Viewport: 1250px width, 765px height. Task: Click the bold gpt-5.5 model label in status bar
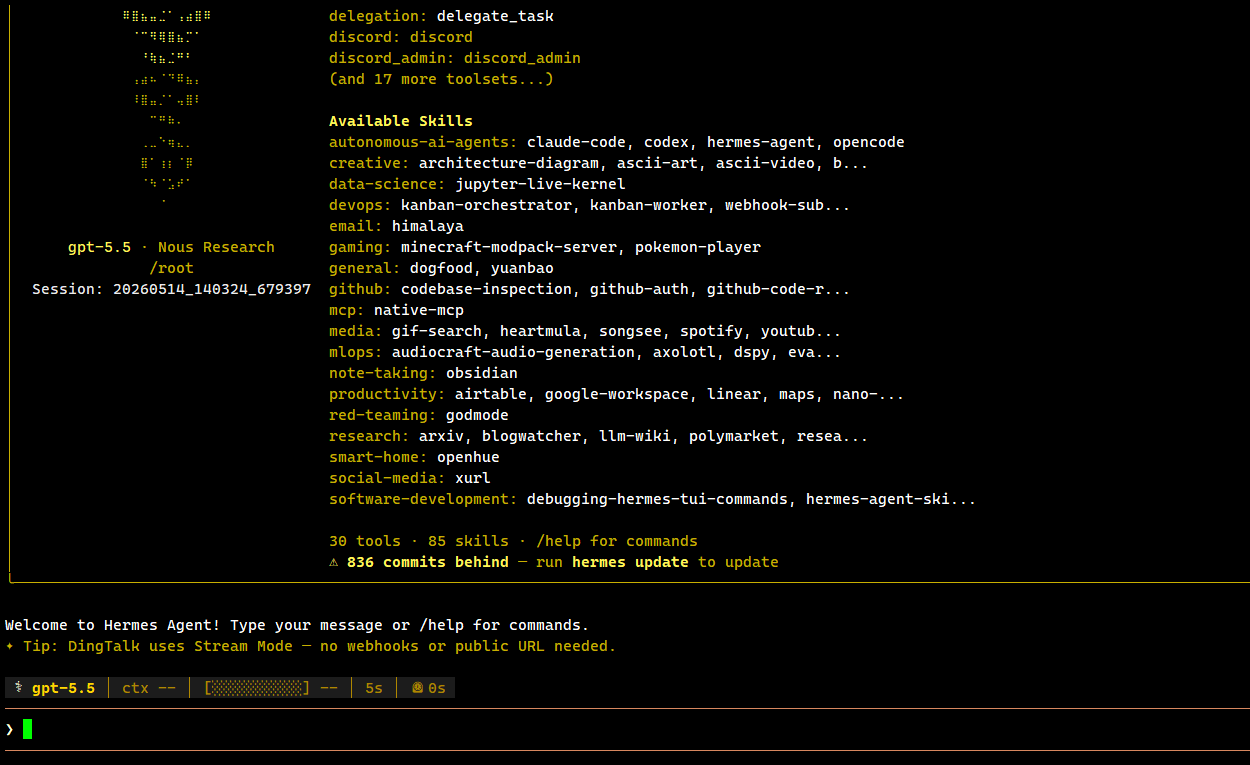click(x=64, y=688)
